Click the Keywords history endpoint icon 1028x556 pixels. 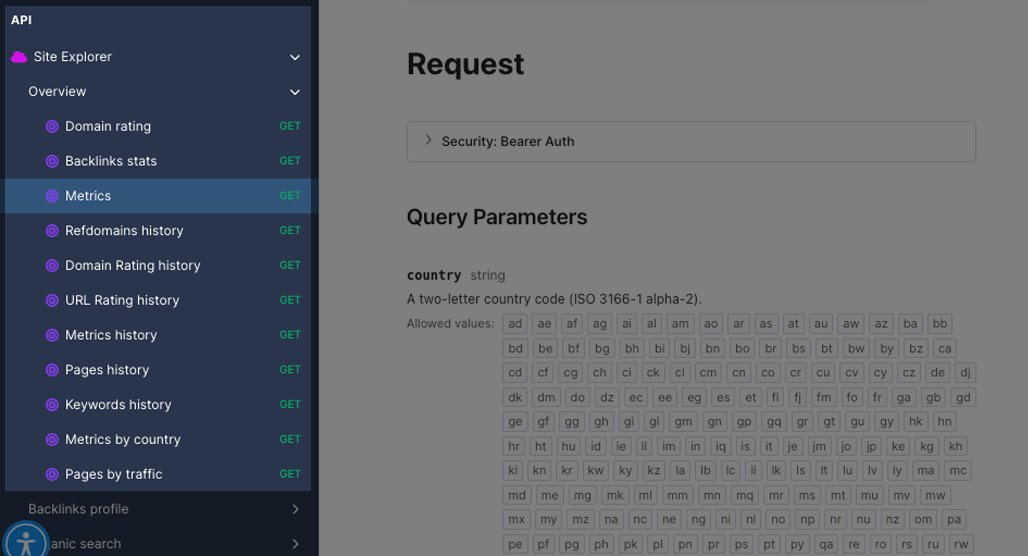pyautogui.click(x=52, y=405)
